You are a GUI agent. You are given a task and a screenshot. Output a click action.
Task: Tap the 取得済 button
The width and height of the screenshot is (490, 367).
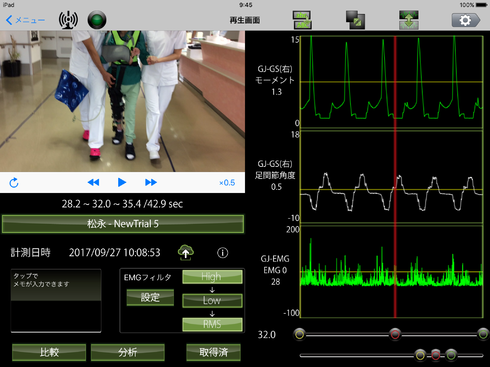pos(213,352)
